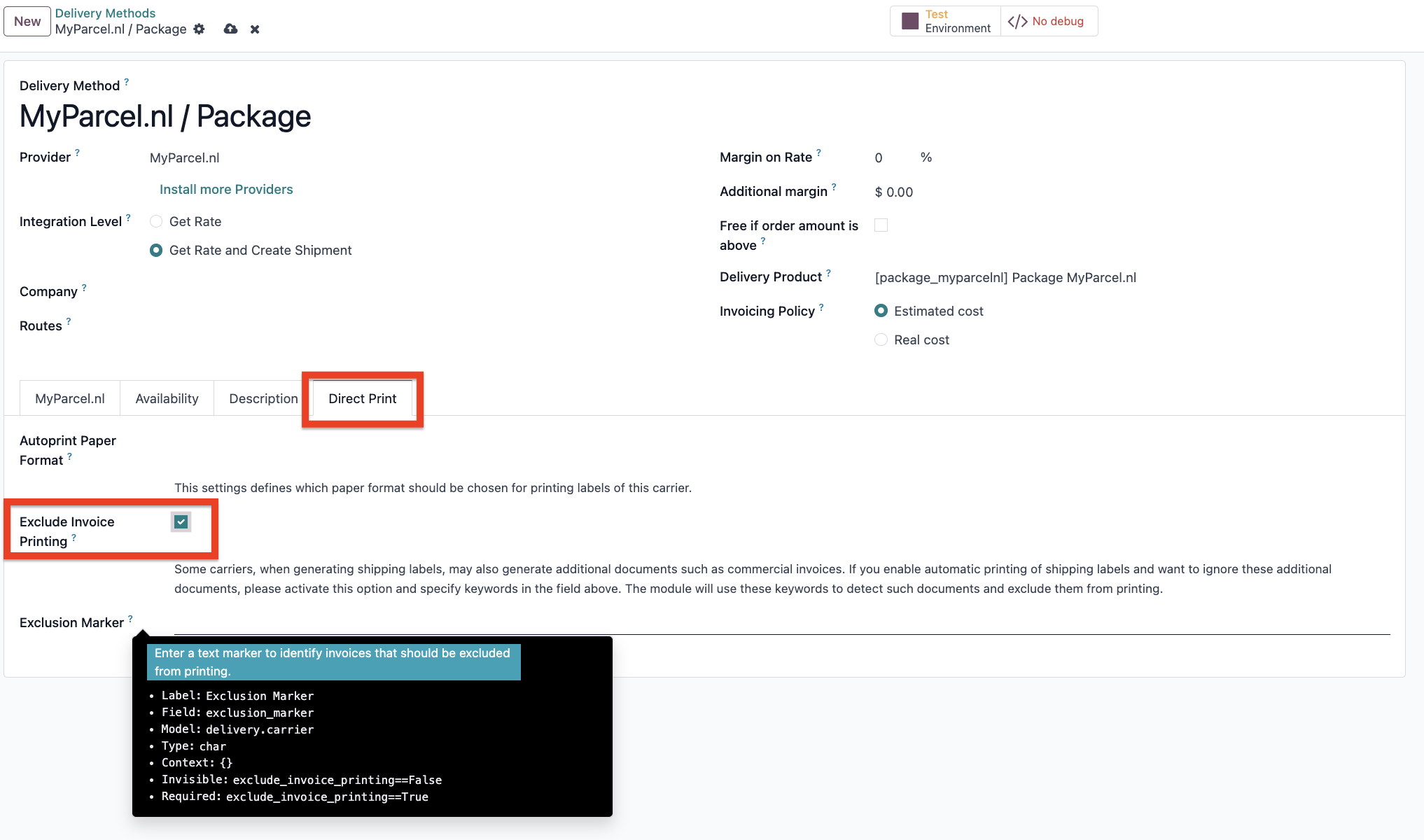Screen dimensions: 1424x840
Task: Enable Free if order amount is above
Action: coord(881,225)
